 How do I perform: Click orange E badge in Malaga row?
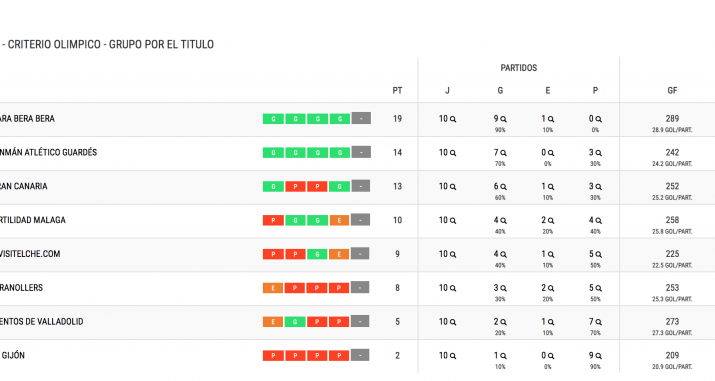(x=339, y=220)
